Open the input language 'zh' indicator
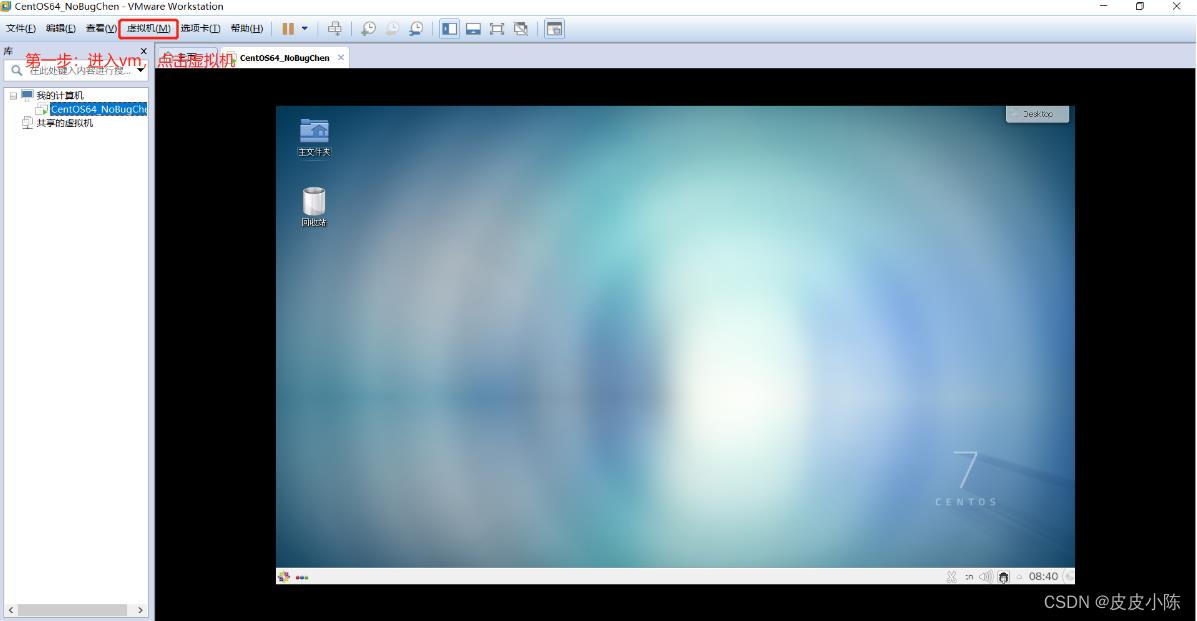This screenshot has height=621, width=1197. [x=969, y=577]
